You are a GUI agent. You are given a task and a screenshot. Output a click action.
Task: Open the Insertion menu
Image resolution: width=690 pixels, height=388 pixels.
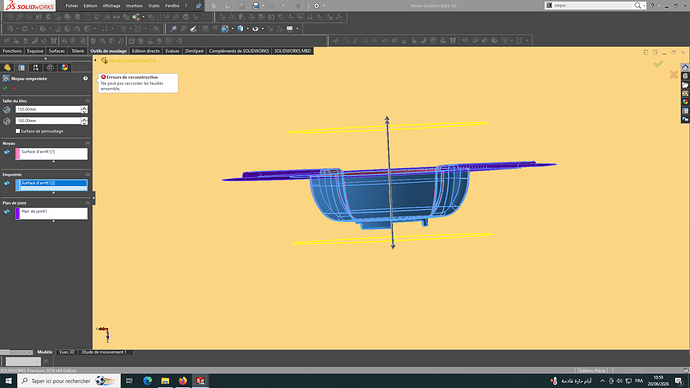point(134,6)
